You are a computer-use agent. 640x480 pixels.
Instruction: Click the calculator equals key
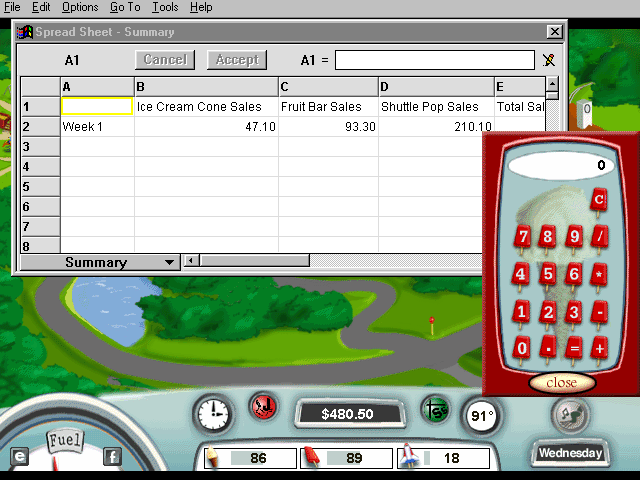click(574, 349)
